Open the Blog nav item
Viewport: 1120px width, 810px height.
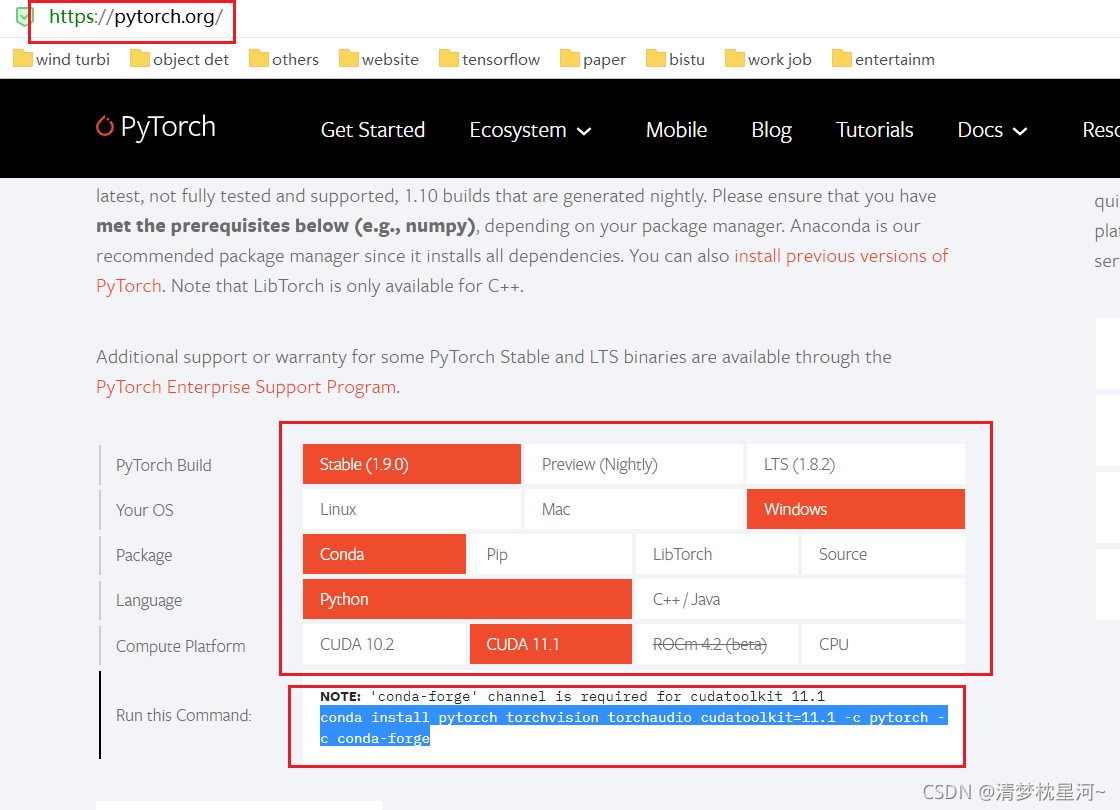771,130
